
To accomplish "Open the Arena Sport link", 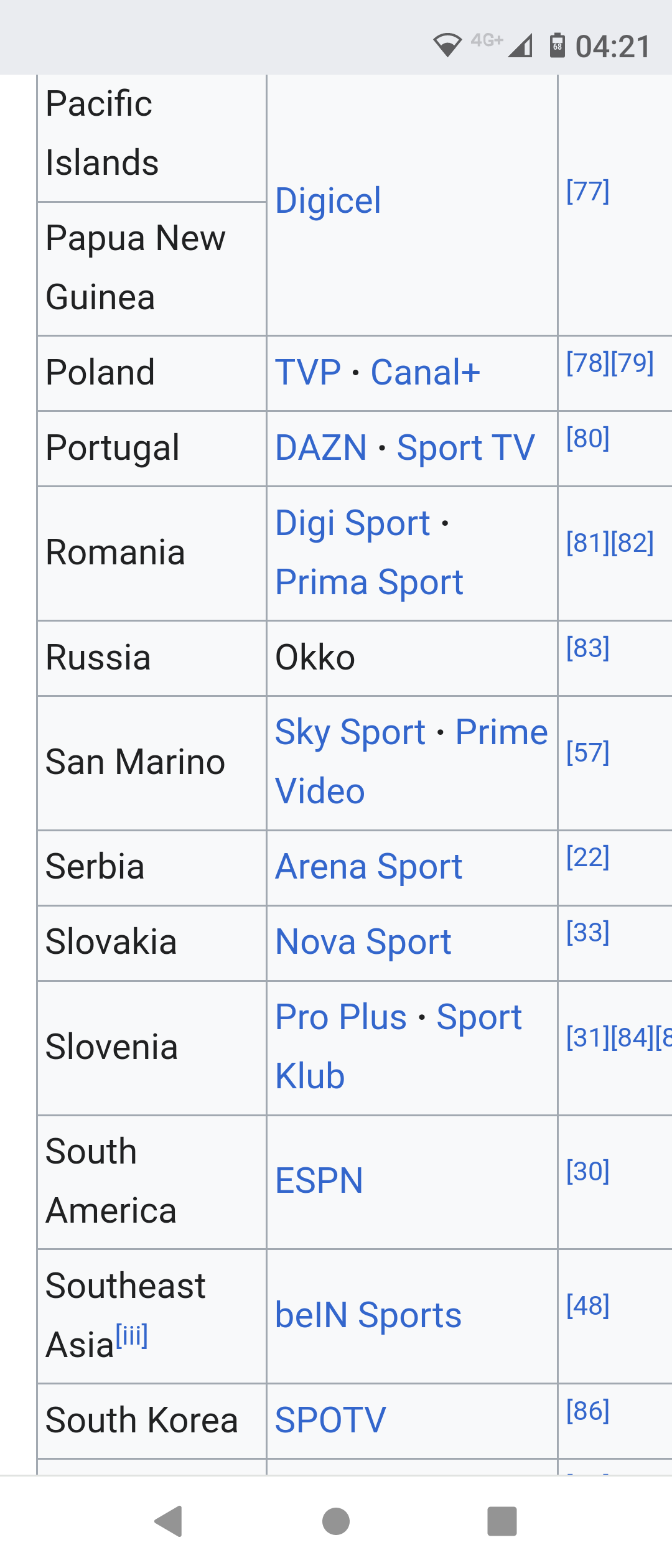I will (369, 867).
